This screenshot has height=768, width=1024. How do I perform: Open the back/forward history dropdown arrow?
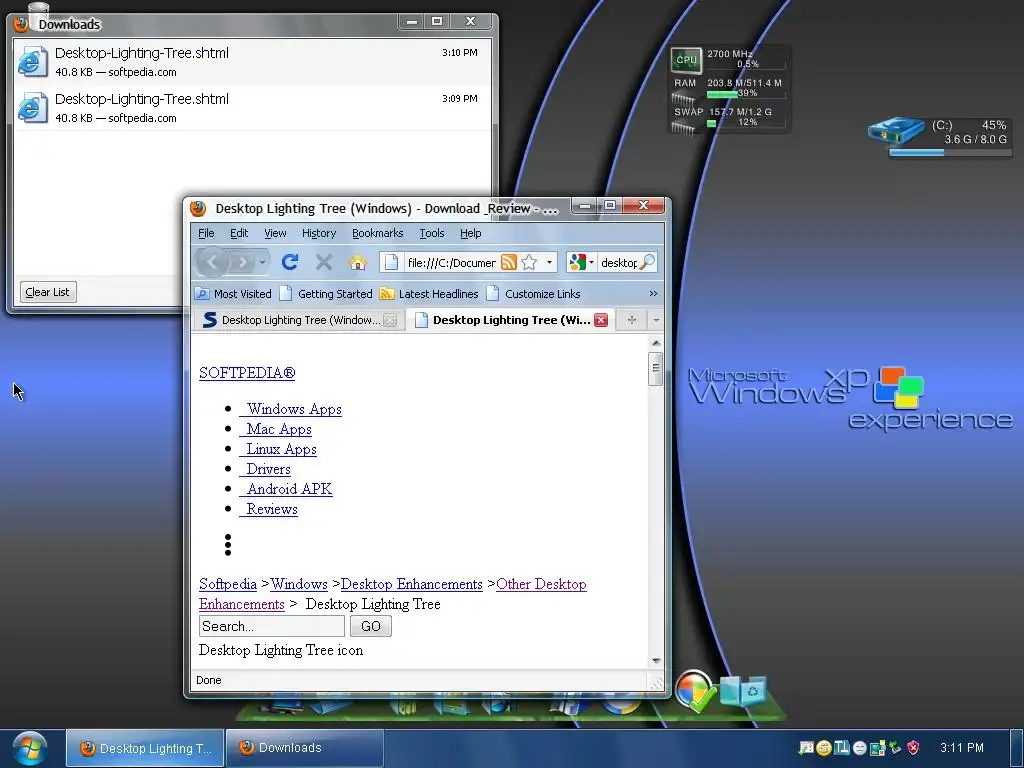point(263,262)
